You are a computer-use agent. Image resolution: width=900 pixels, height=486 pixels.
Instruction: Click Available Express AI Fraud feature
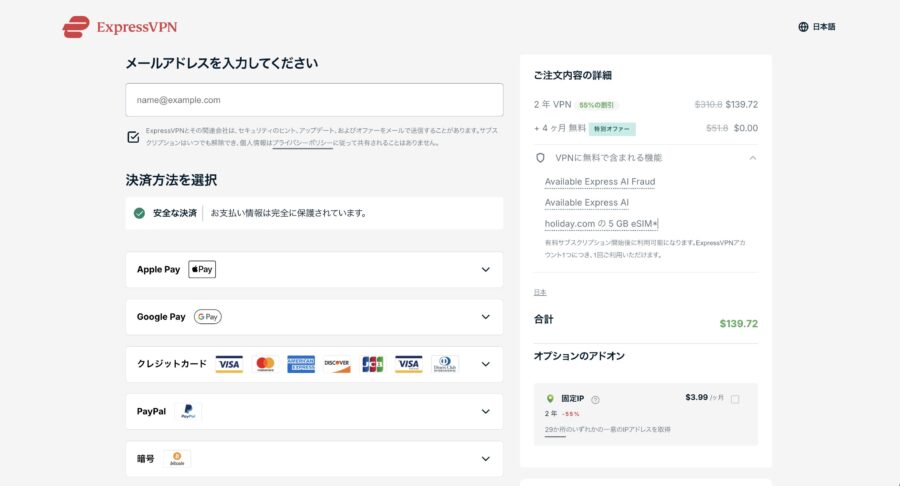pyautogui.click(x=600, y=182)
